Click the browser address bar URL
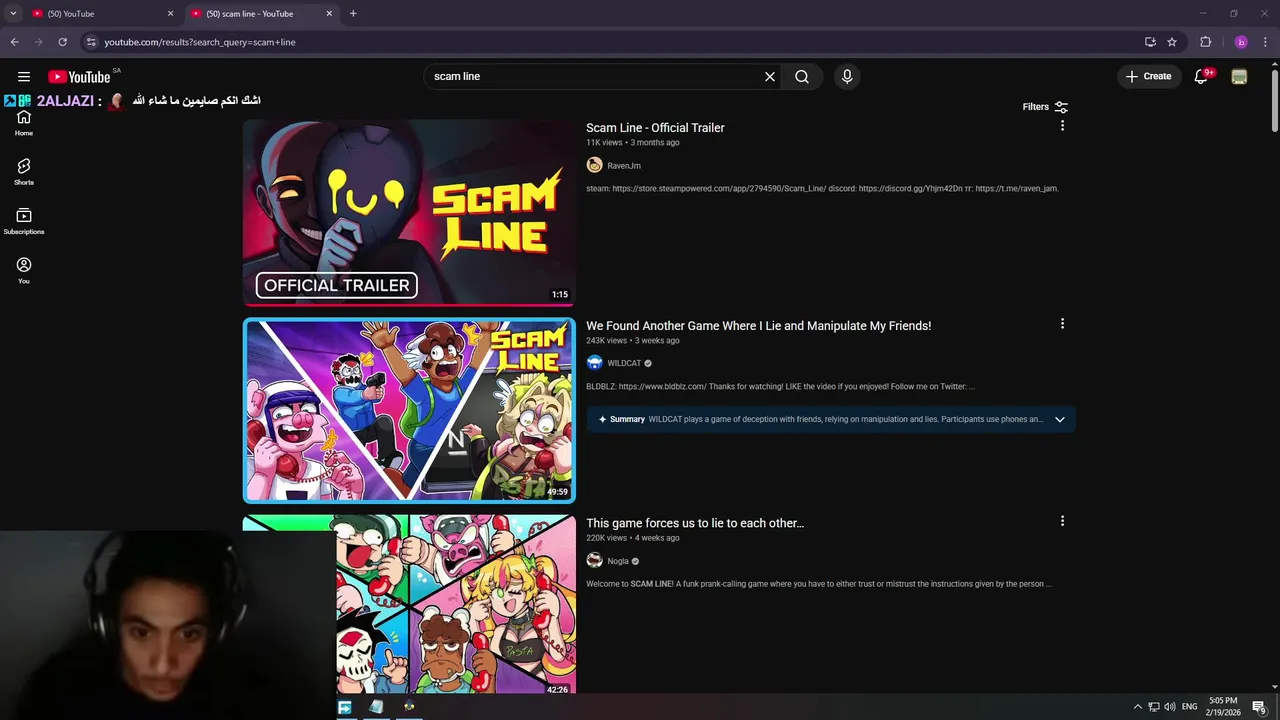This screenshot has width=1280, height=720. [200, 42]
